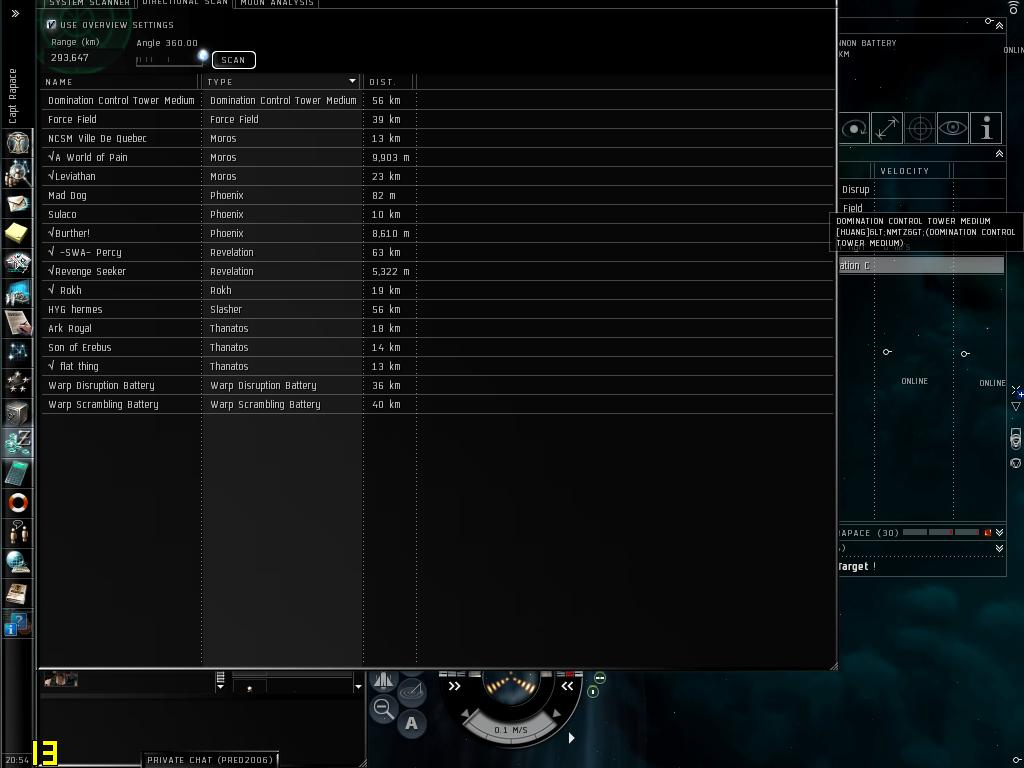
Task: Sort results by Name column header
Action: 121,82
